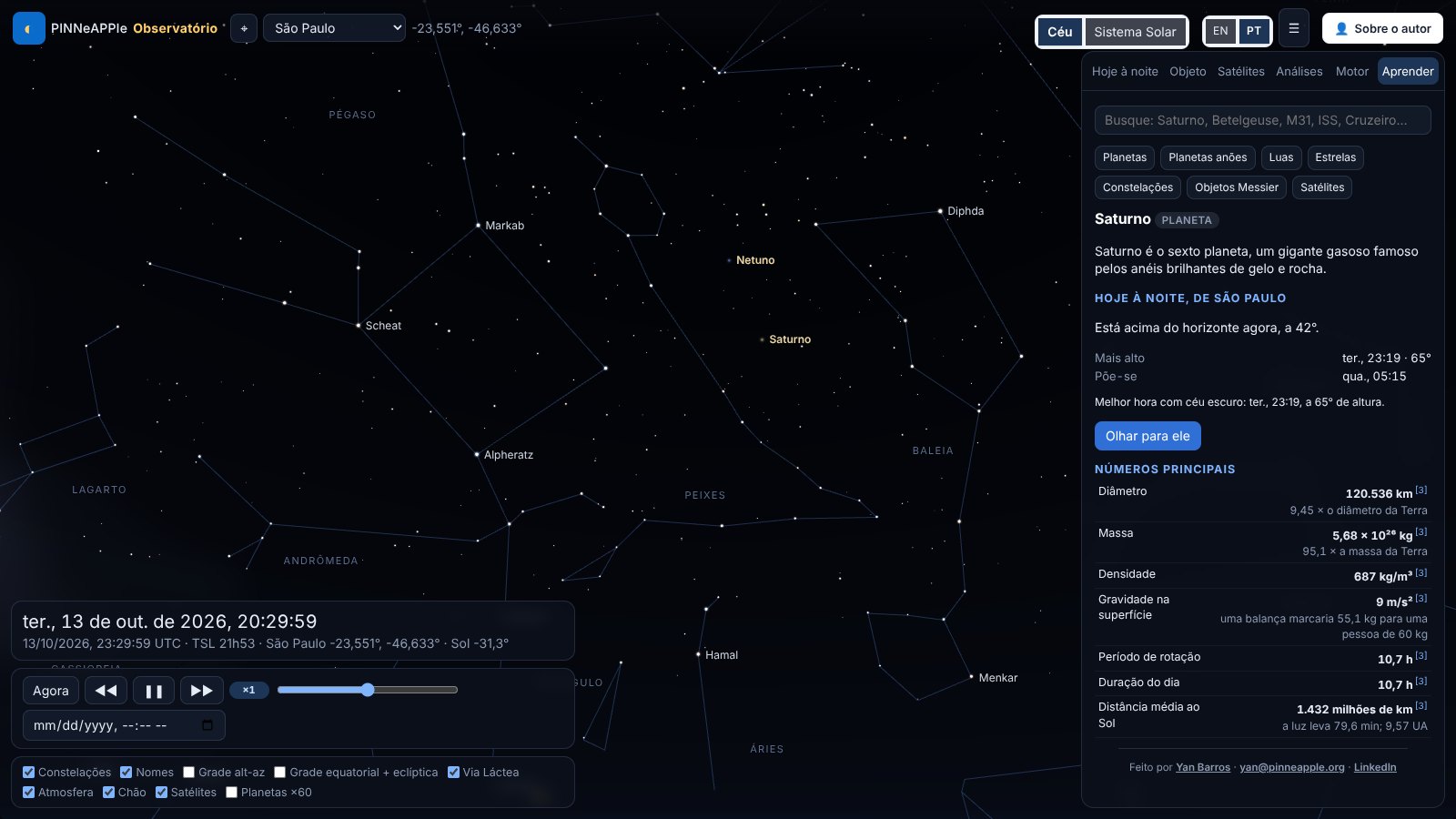Screen dimensions: 1456x819
Task: Open the Satélites tab
Action: pos(1240,71)
